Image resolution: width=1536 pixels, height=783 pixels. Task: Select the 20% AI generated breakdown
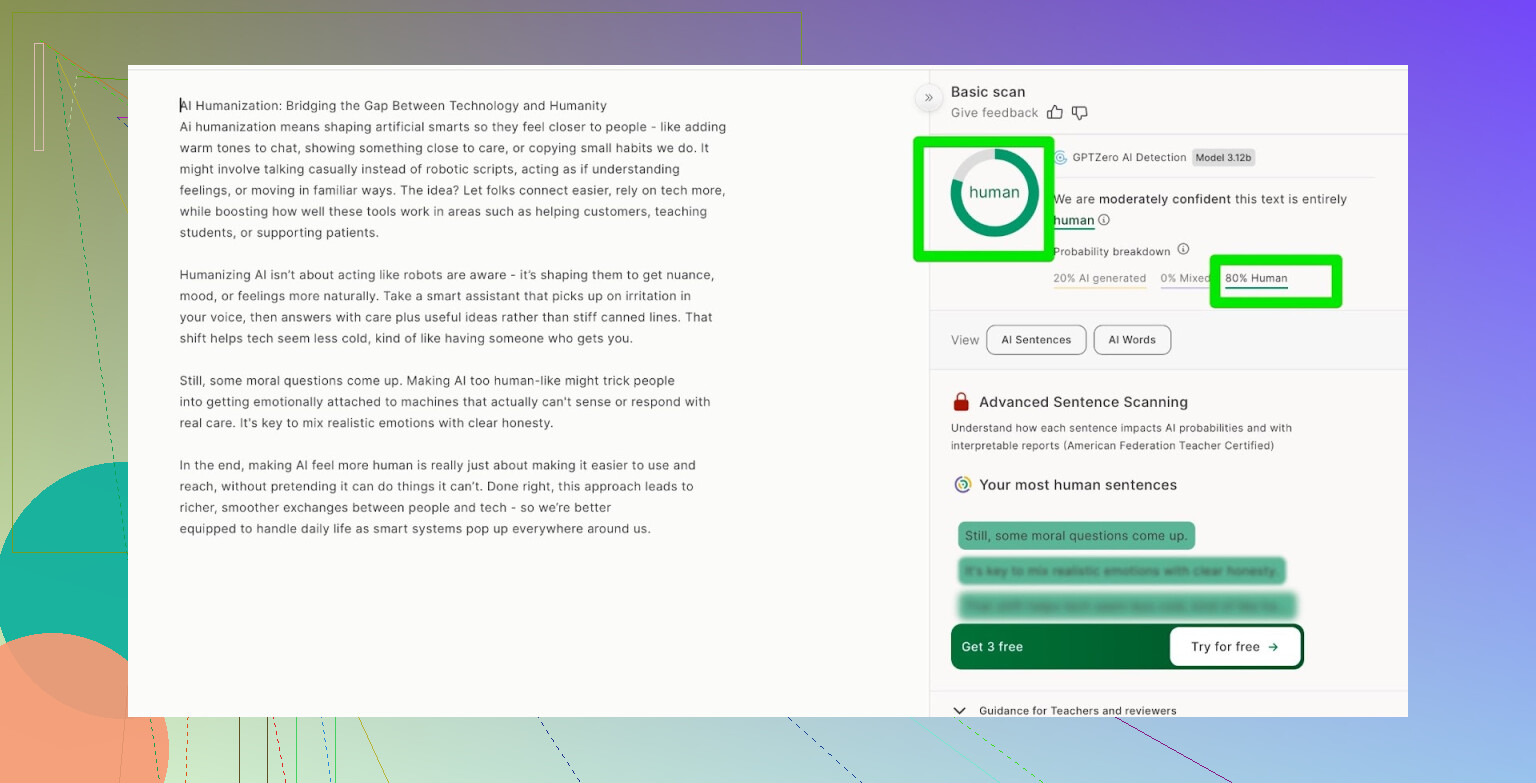pyautogui.click(x=1099, y=279)
